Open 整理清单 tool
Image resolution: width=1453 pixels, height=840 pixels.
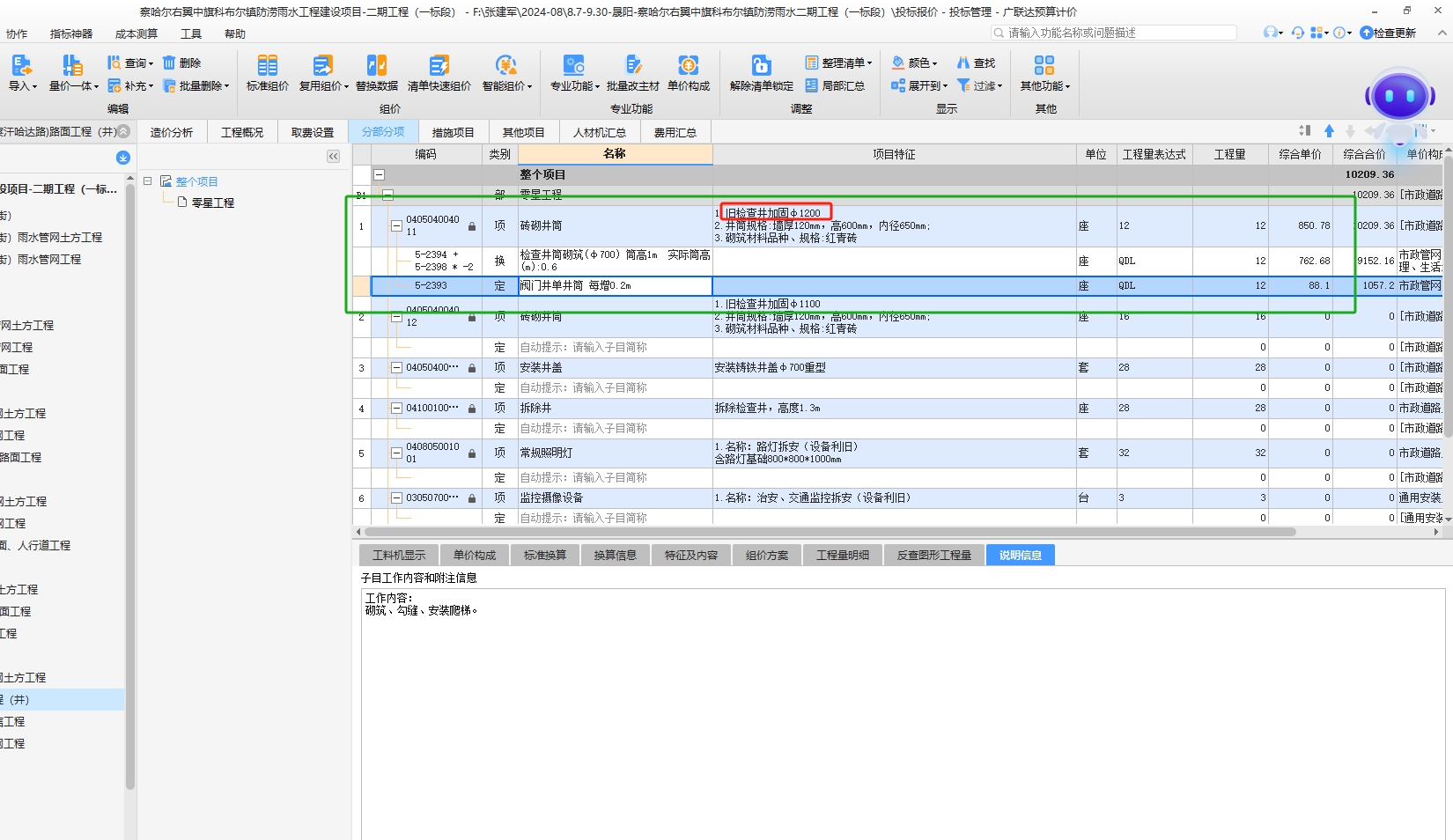coord(837,63)
